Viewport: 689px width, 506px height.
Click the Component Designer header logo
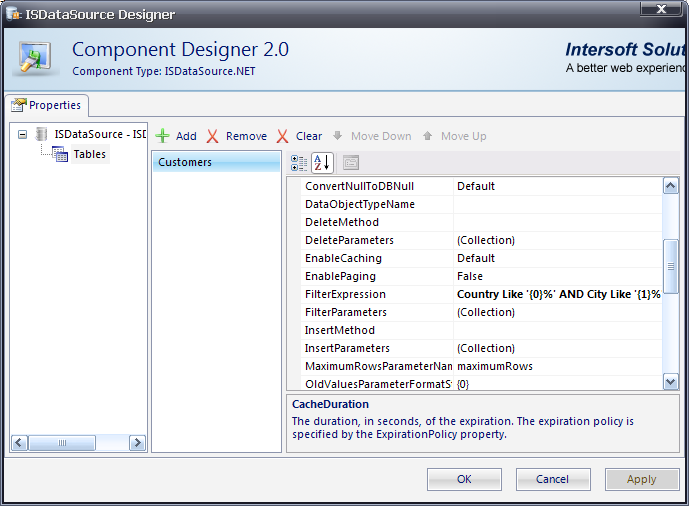pos(35,57)
